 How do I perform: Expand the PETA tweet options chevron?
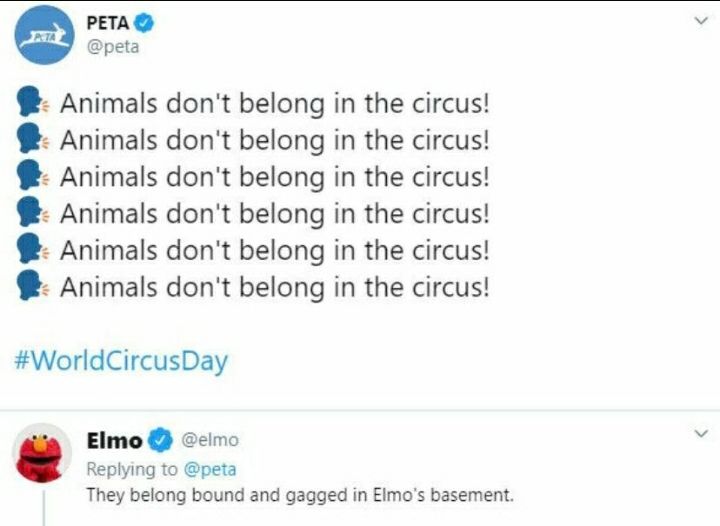tap(700, 20)
